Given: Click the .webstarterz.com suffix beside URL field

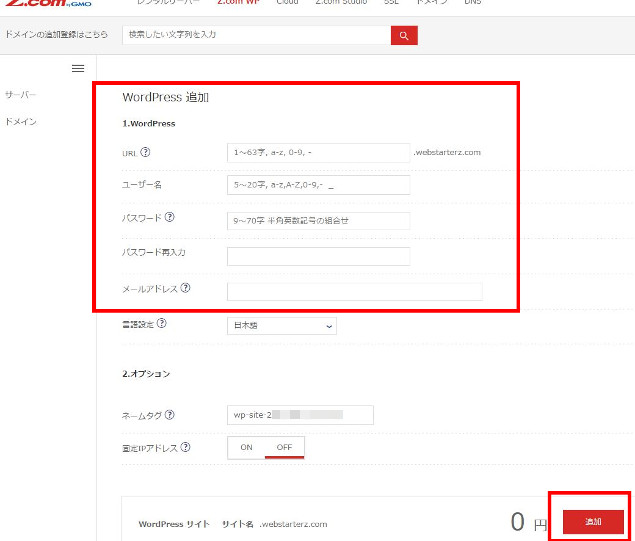Looking at the screenshot, I should (x=447, y=152).
